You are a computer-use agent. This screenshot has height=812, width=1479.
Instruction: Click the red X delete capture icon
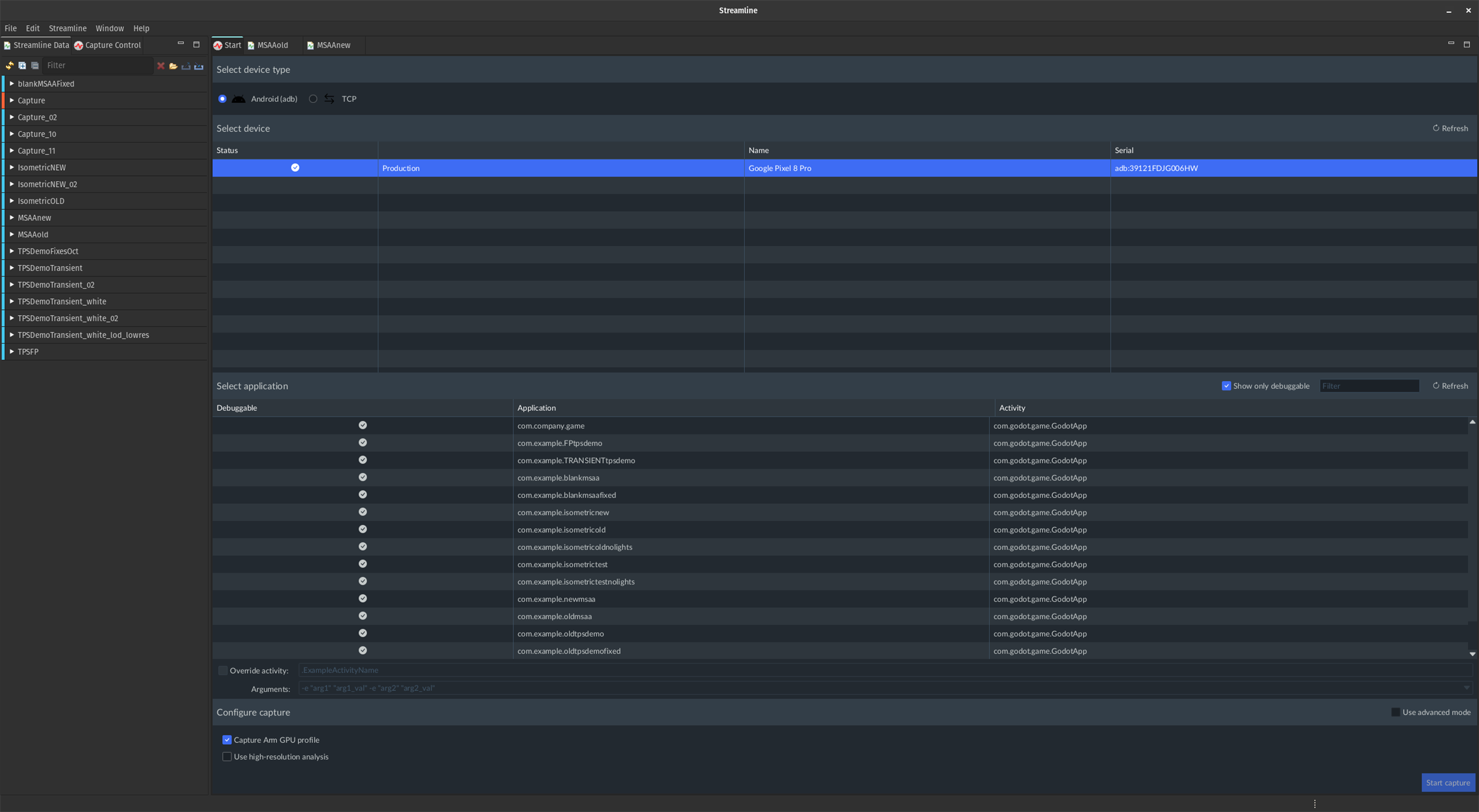[x=161, y=66]
